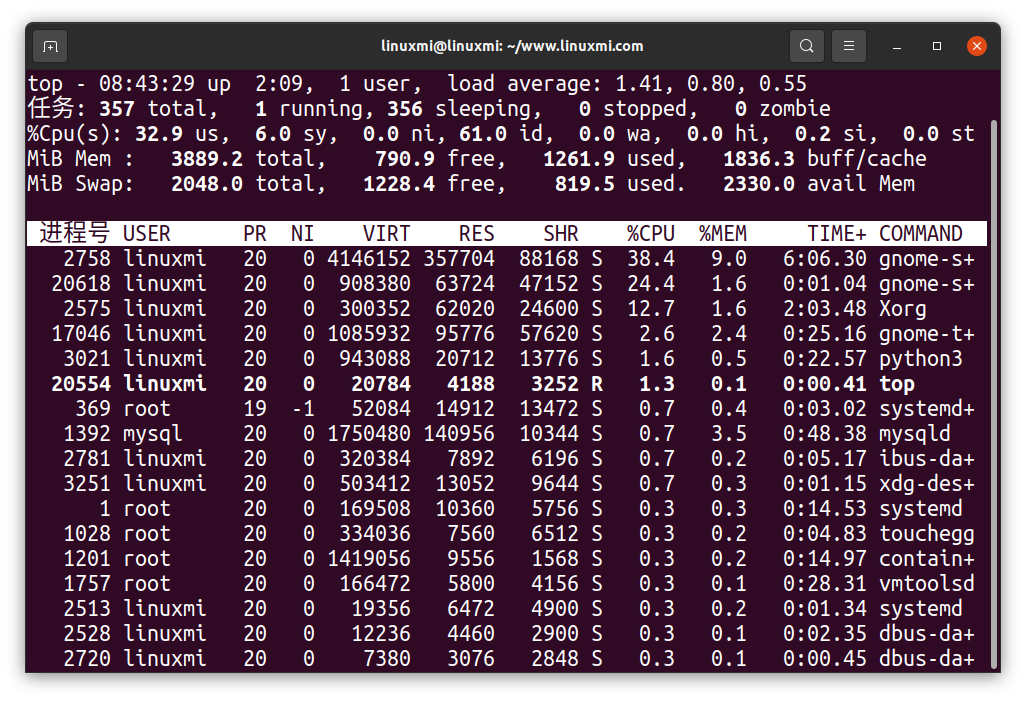Click the 2048.0 swap total value
The width and height of the screenshot is (1026, 701).
coord(207,184)
